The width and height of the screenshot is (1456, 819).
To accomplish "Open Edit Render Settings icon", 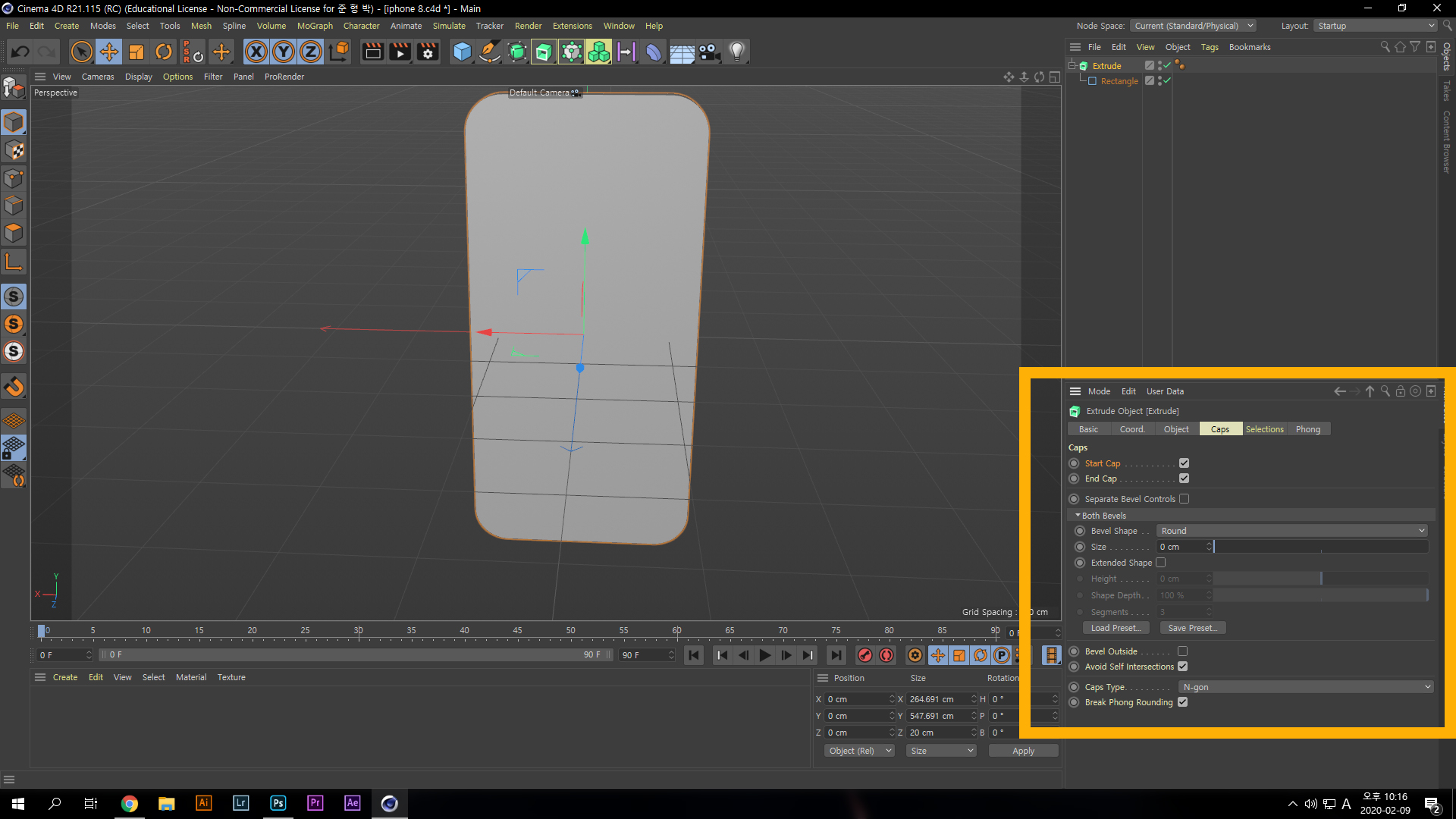I will [428, 52].
